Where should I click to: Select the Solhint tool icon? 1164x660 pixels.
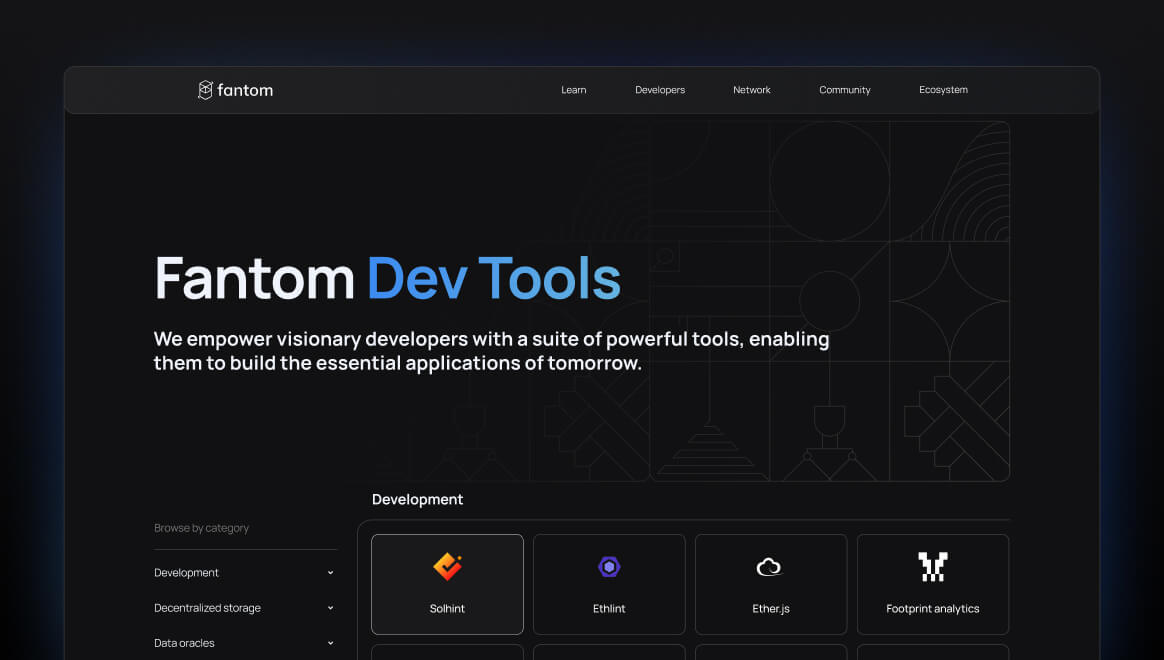(447, 566)
